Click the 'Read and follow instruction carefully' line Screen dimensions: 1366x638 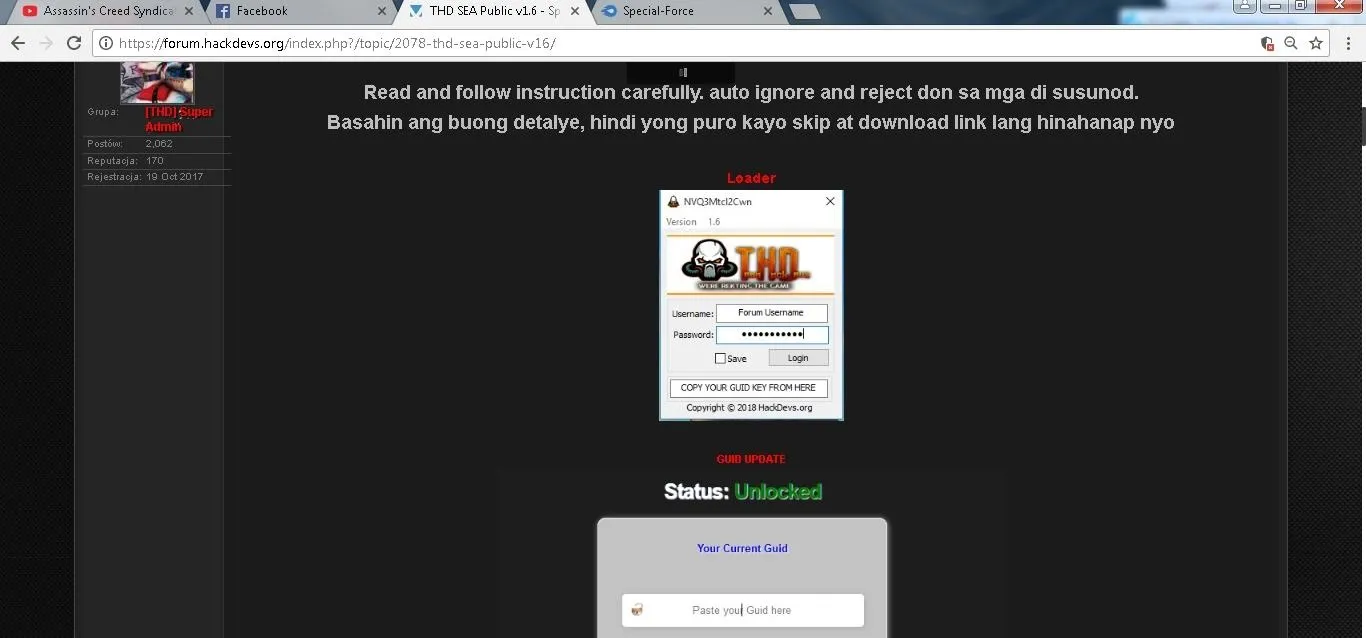[751, 92]
